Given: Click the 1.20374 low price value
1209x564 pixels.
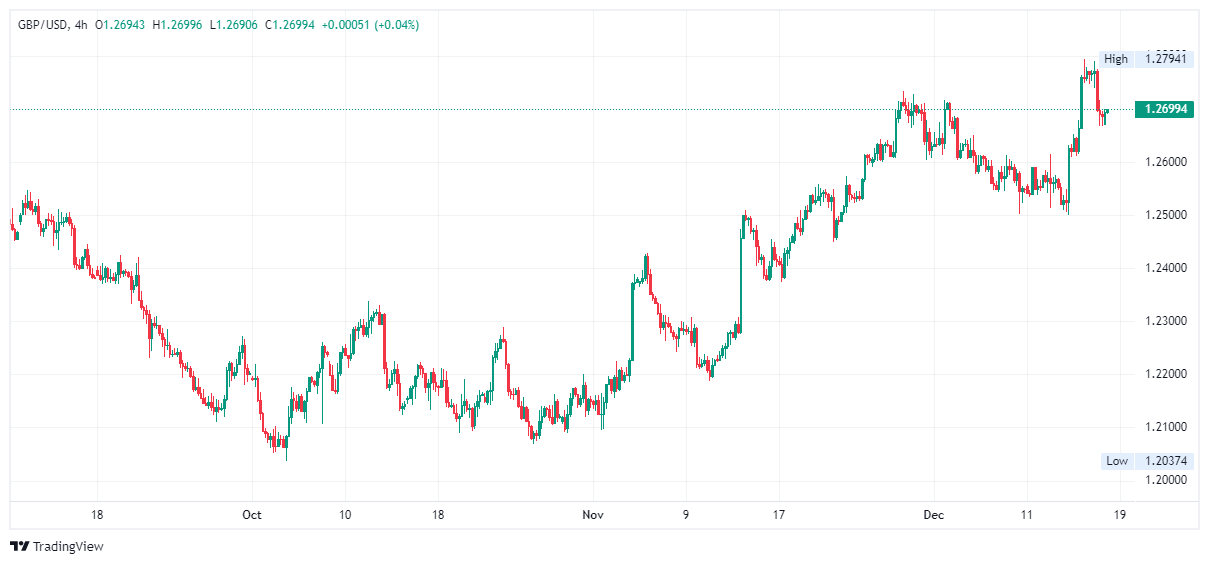Looking at the screenshot, I should (1165, 461).
